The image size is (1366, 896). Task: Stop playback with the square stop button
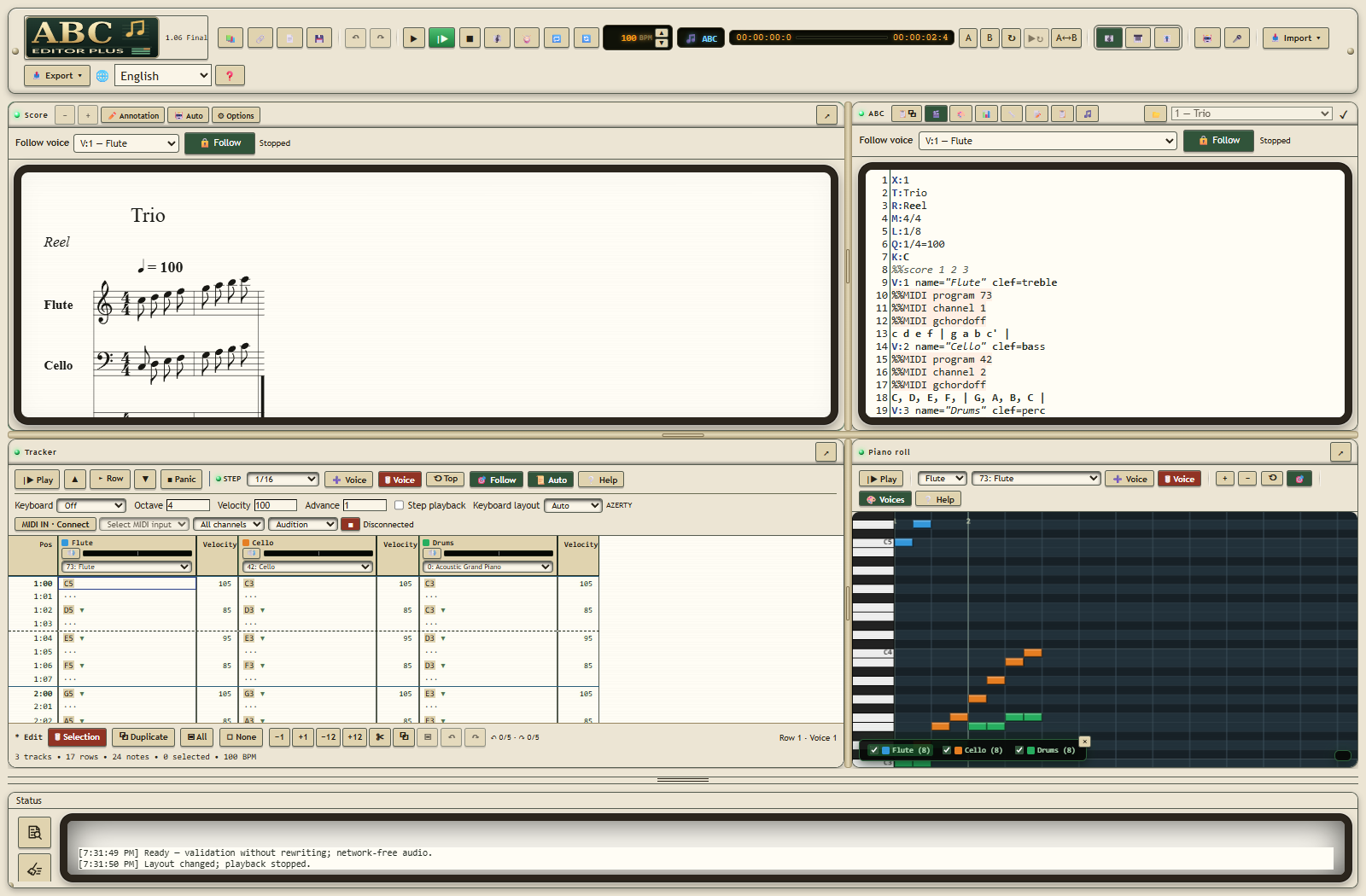click(470, 38)
